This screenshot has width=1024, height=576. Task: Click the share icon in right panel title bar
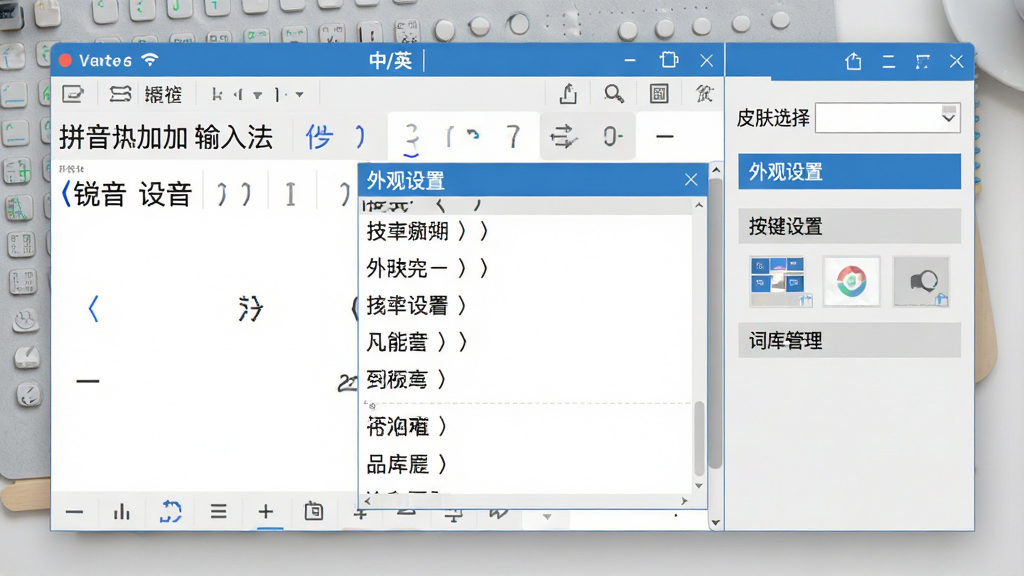[x=853, y=61]
